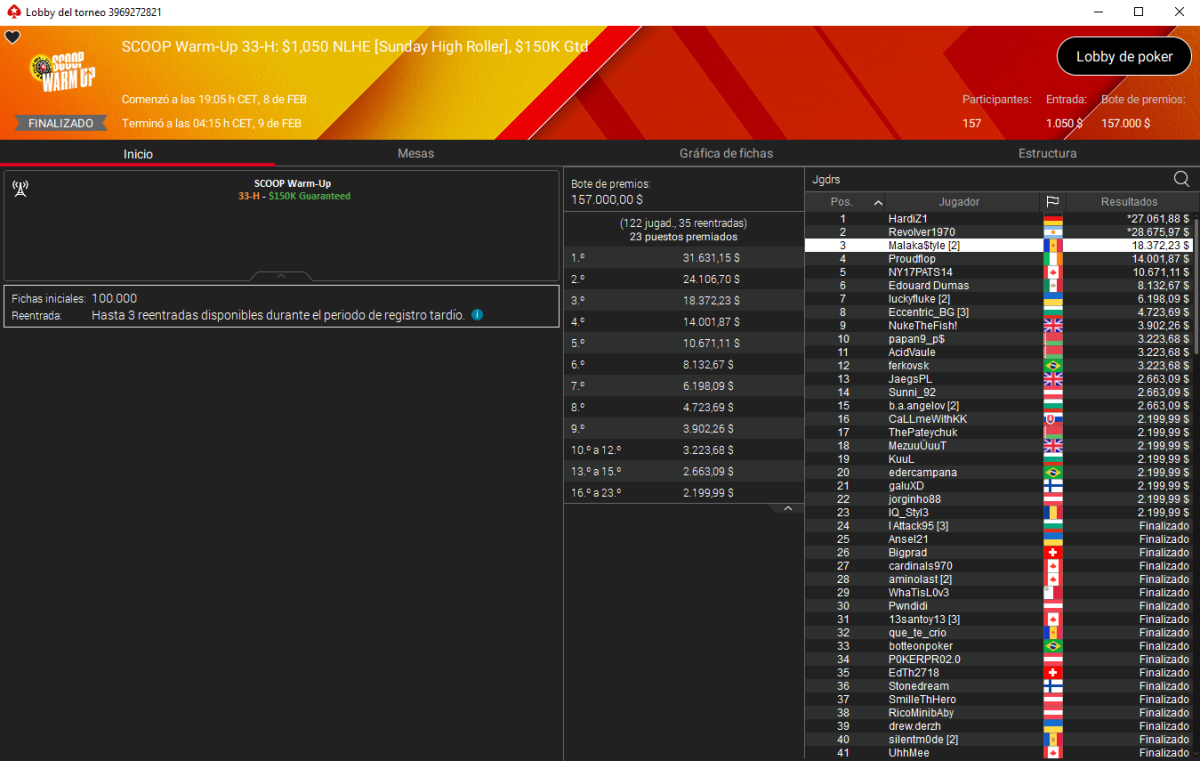
Task: Click the SCOOP Warm Up logo
Action: click(63, 71)
